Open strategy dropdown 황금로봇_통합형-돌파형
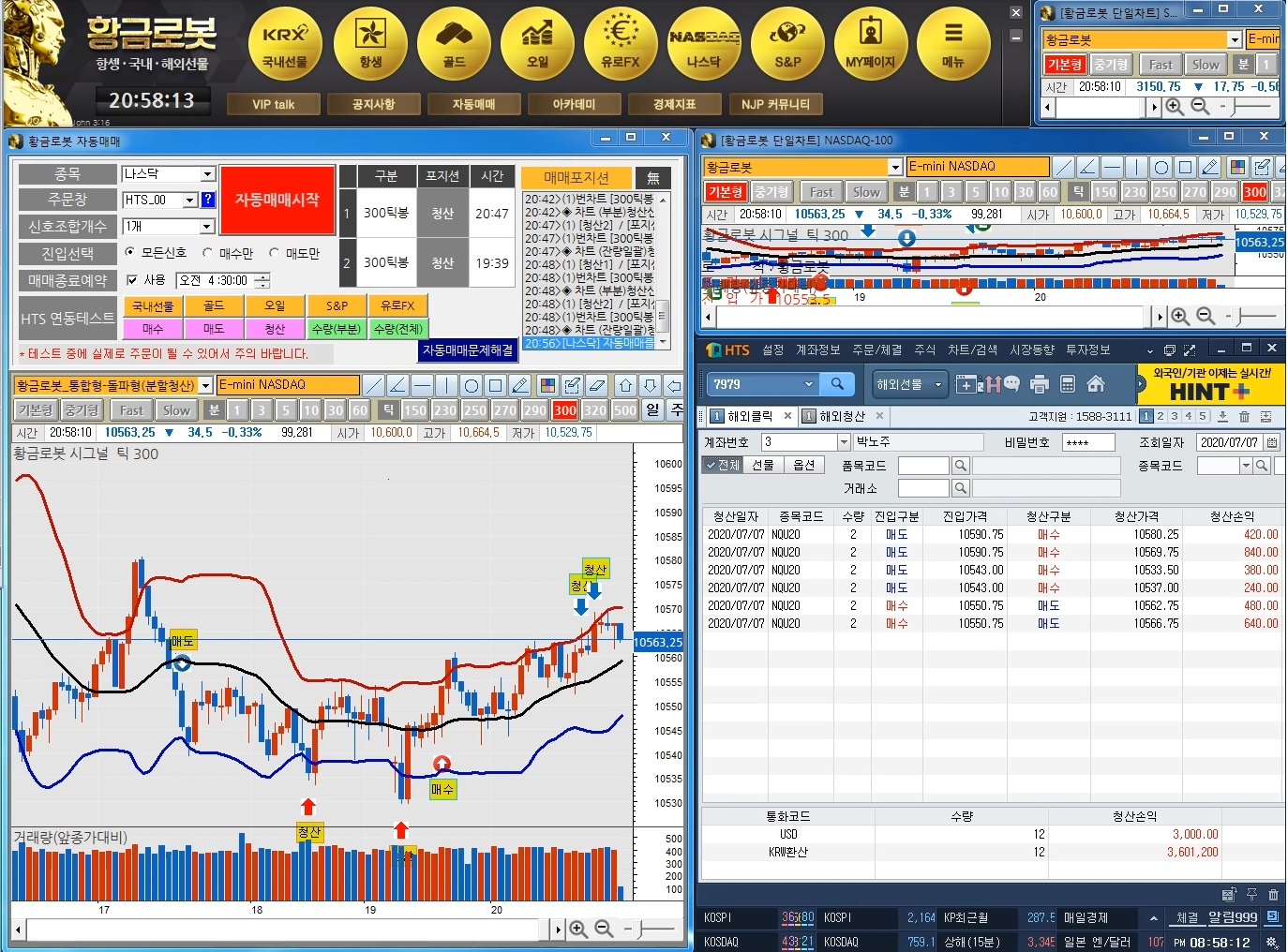The image size is (1288, 952). pyautogui.click(x=205, y=385)
